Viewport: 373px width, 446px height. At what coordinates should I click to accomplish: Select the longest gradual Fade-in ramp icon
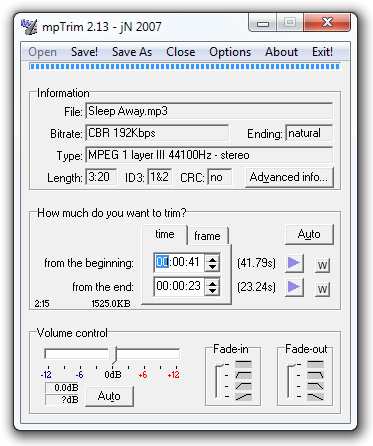243,397
